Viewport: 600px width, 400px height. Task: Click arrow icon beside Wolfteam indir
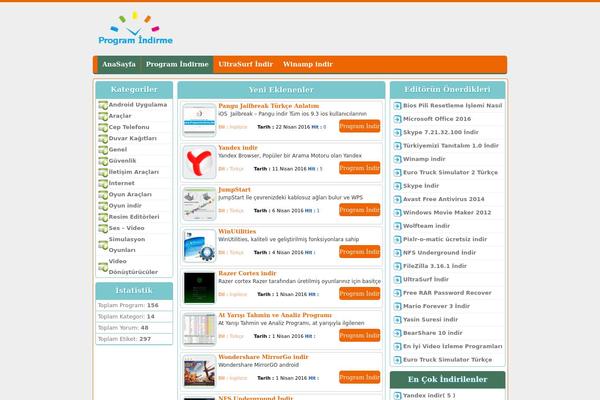pyautogui.click(x=398, y=227)
